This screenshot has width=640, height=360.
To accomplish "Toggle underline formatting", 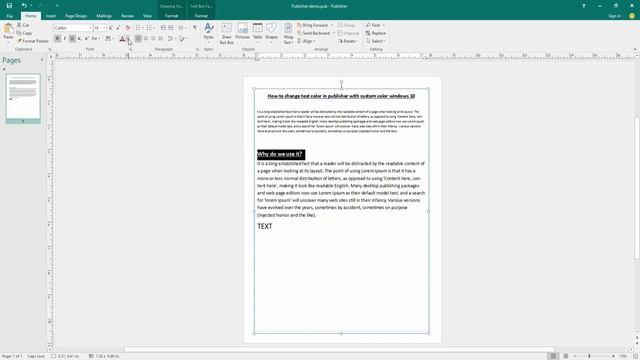I will click(72, 38).
